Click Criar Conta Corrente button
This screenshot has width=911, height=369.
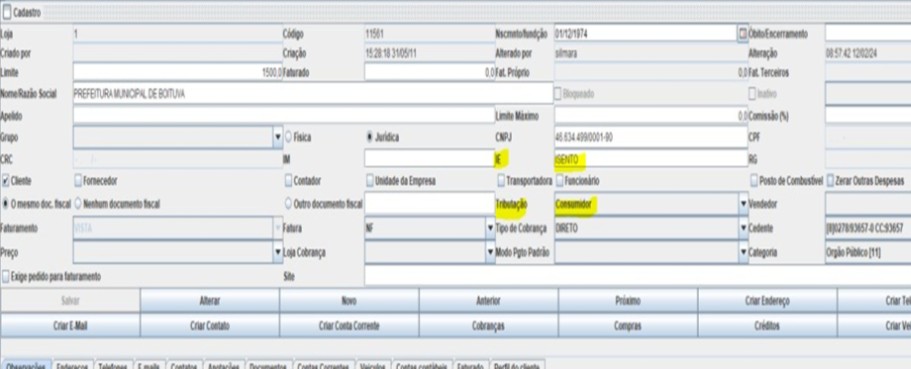click(x=349, y=325)
